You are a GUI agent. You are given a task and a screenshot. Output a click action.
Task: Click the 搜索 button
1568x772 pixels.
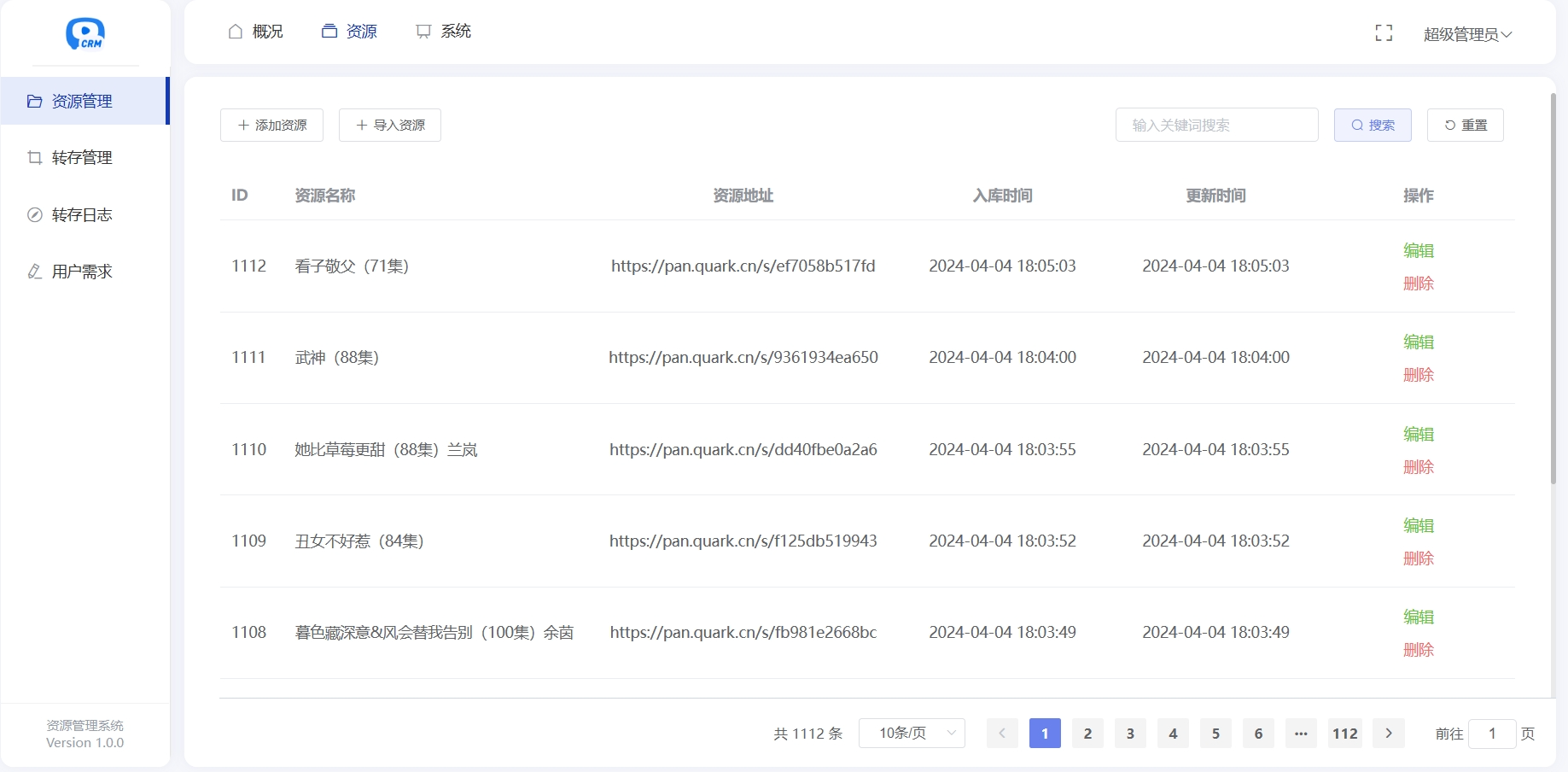pos(1373,125)
